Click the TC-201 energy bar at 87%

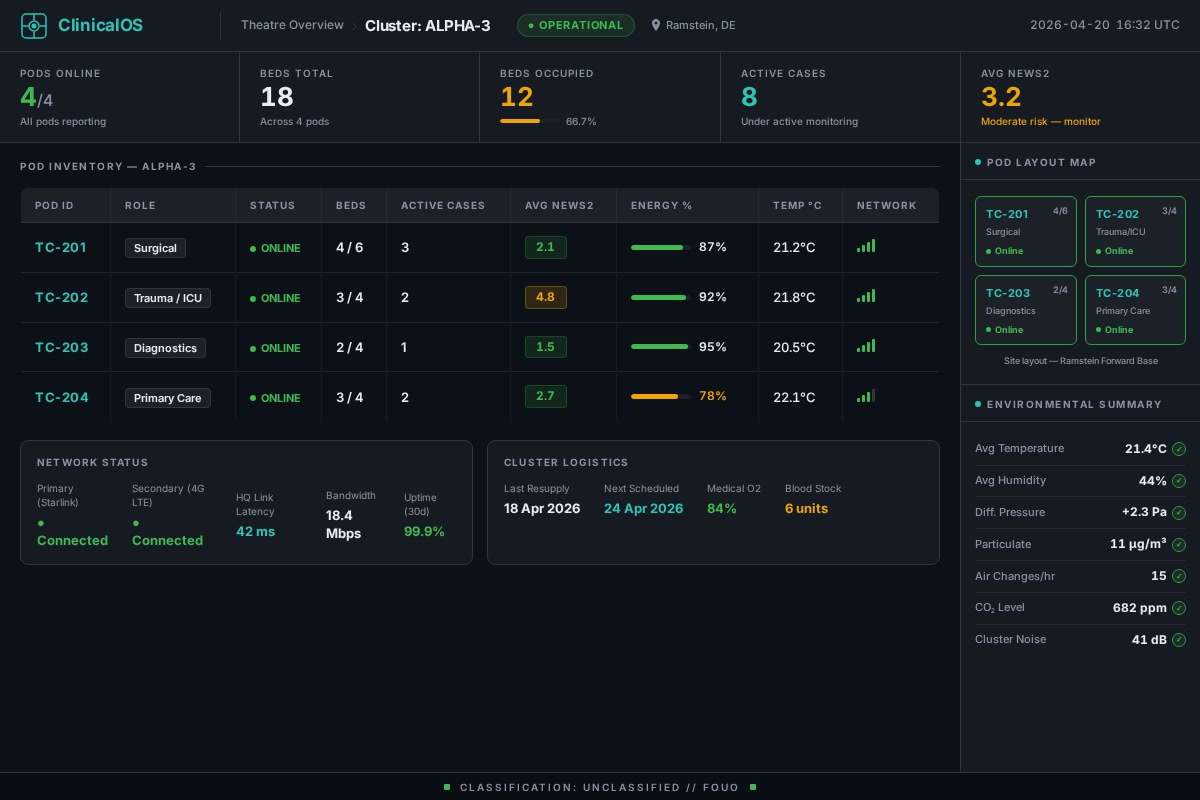661,247
